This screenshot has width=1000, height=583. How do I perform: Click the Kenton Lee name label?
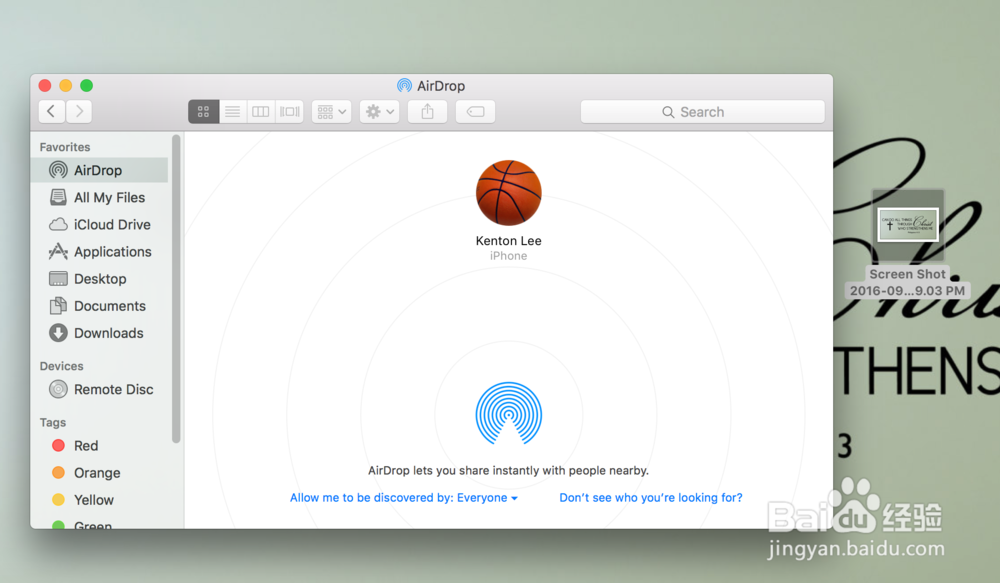508,240
